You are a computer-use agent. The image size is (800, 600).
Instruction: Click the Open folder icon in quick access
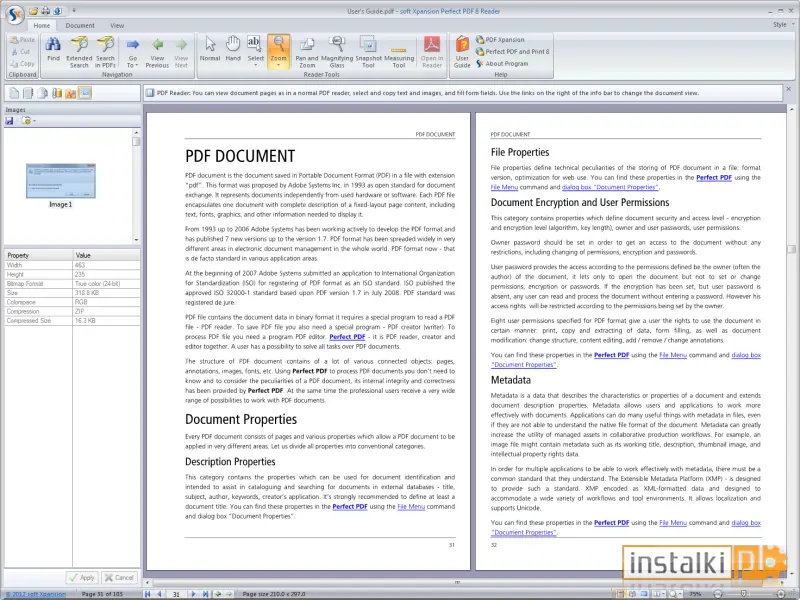click(34, 11)
